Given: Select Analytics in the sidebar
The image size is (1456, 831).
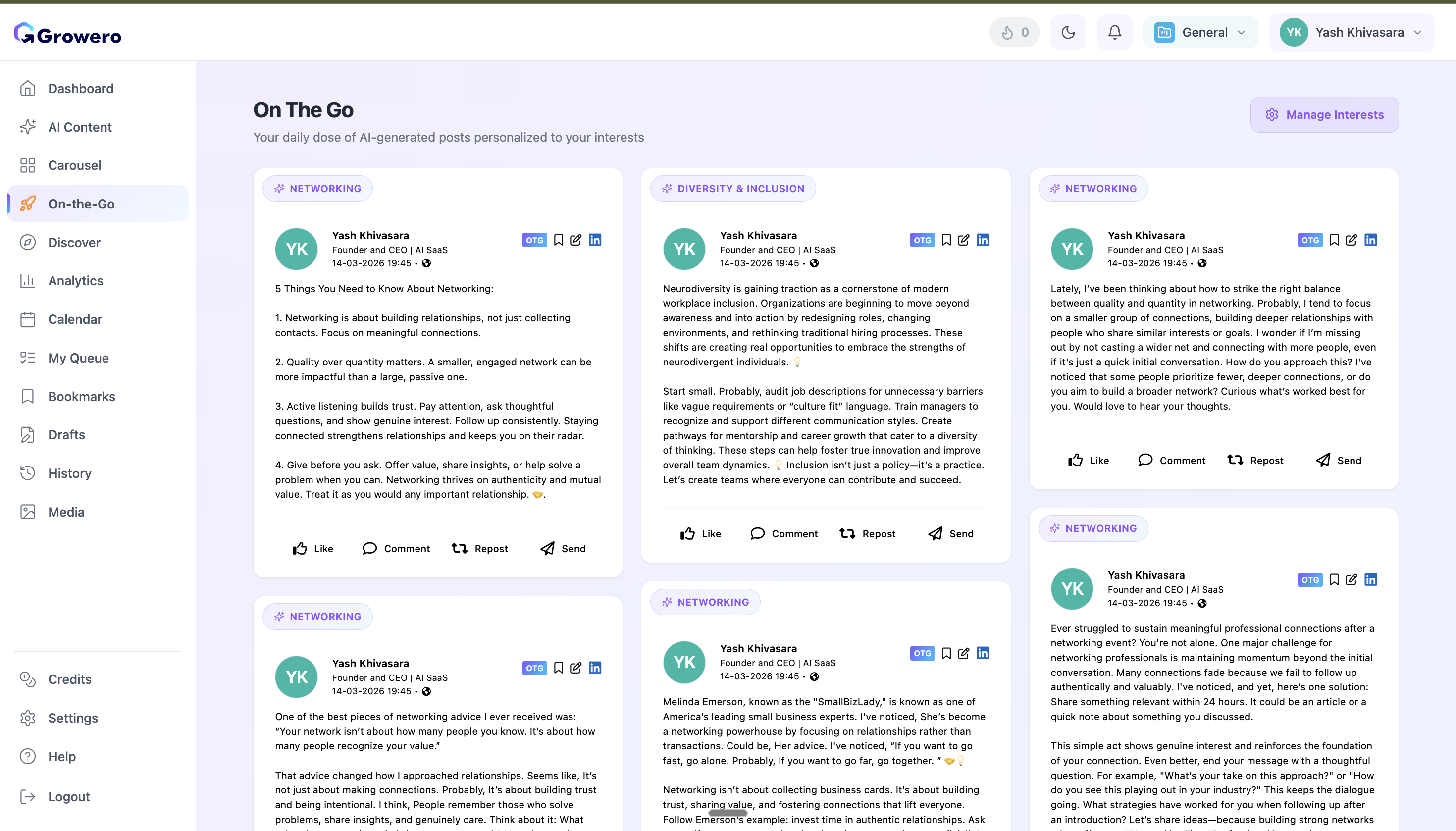Looking at the screenshot, I should (x=75, y=281).
